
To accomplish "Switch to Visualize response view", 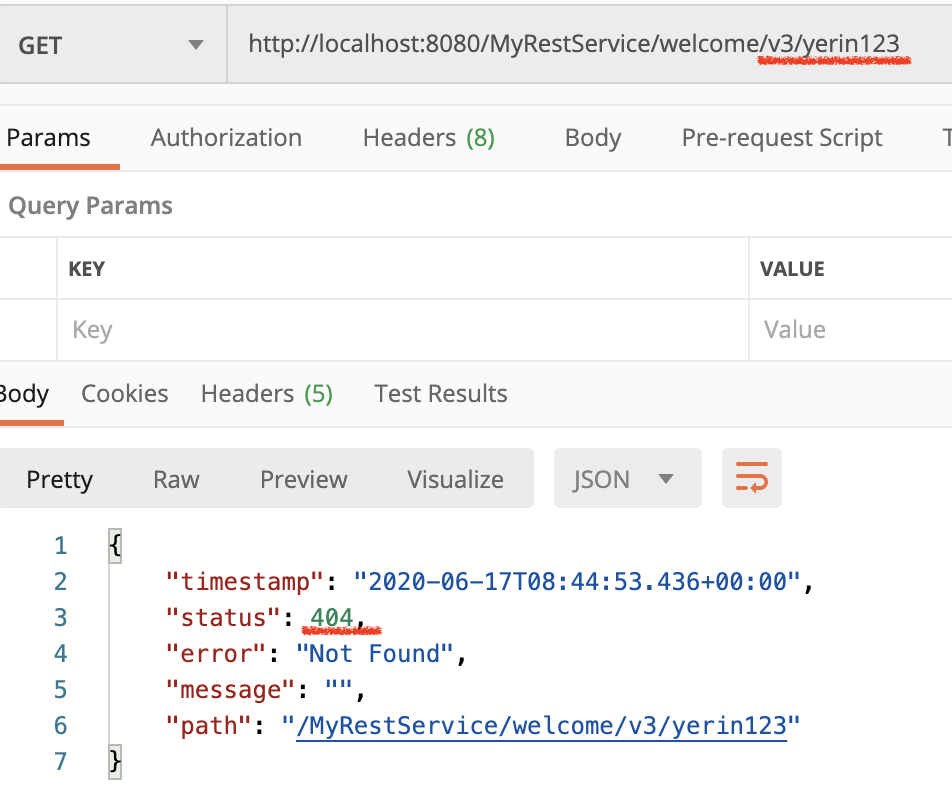I will click(455, 479).
